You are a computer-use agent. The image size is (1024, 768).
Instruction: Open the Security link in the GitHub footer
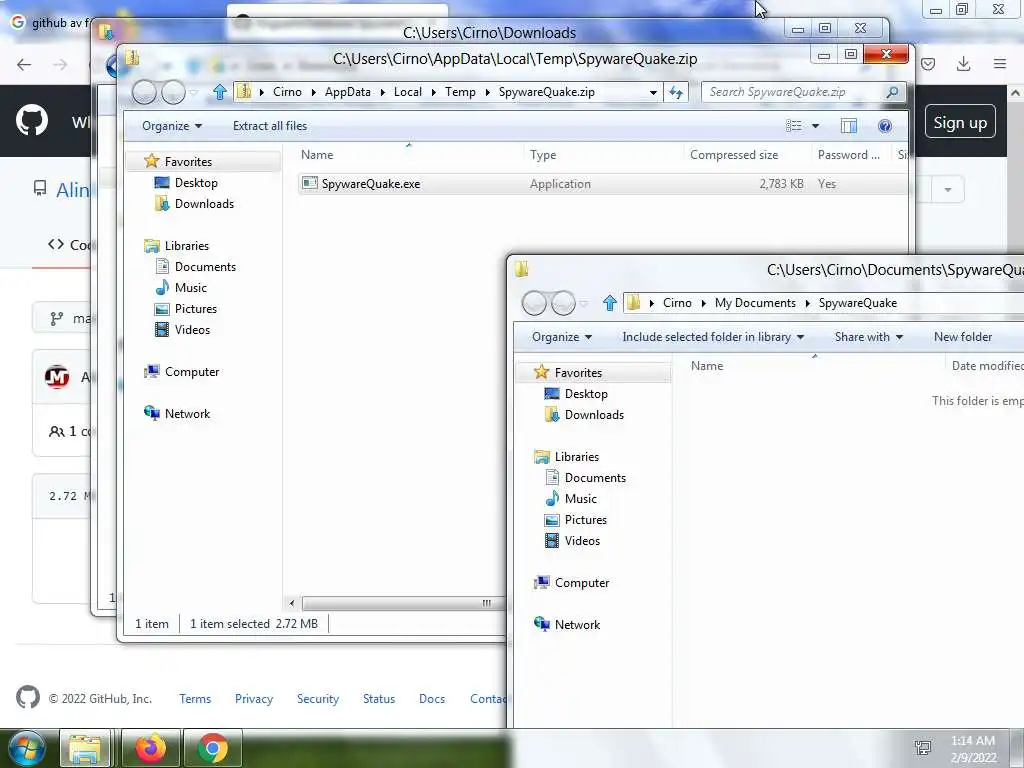[318, 699]
